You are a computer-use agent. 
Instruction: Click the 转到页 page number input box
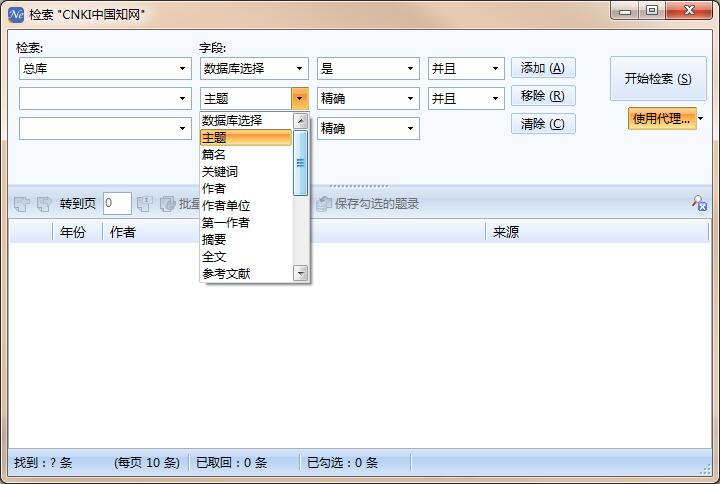[116, 204]
